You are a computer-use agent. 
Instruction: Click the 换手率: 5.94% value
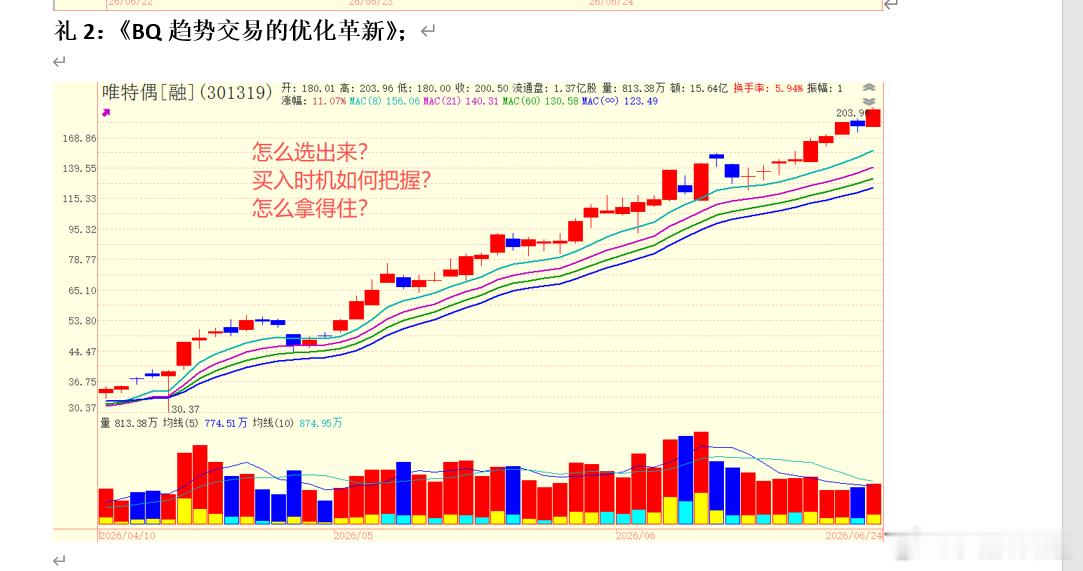[768, 88]
